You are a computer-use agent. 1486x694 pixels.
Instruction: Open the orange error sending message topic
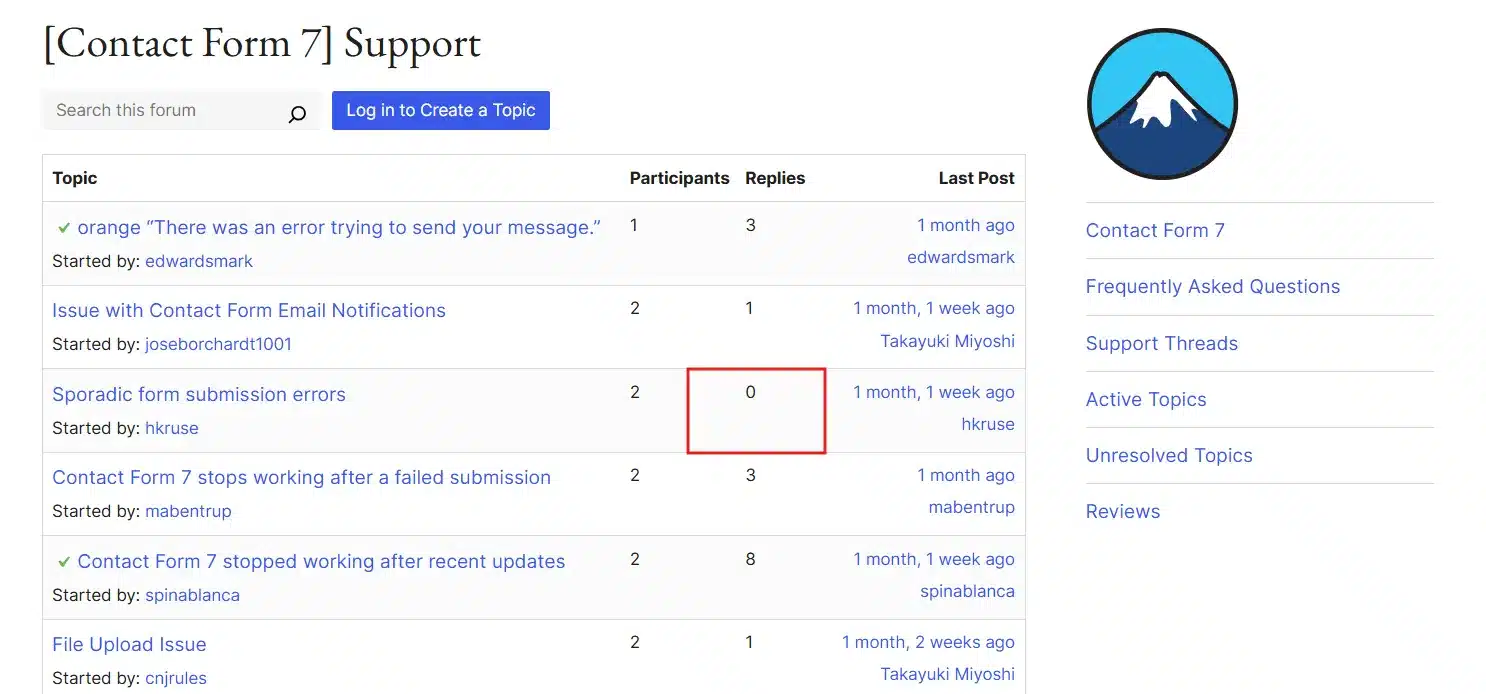point(339,227)
